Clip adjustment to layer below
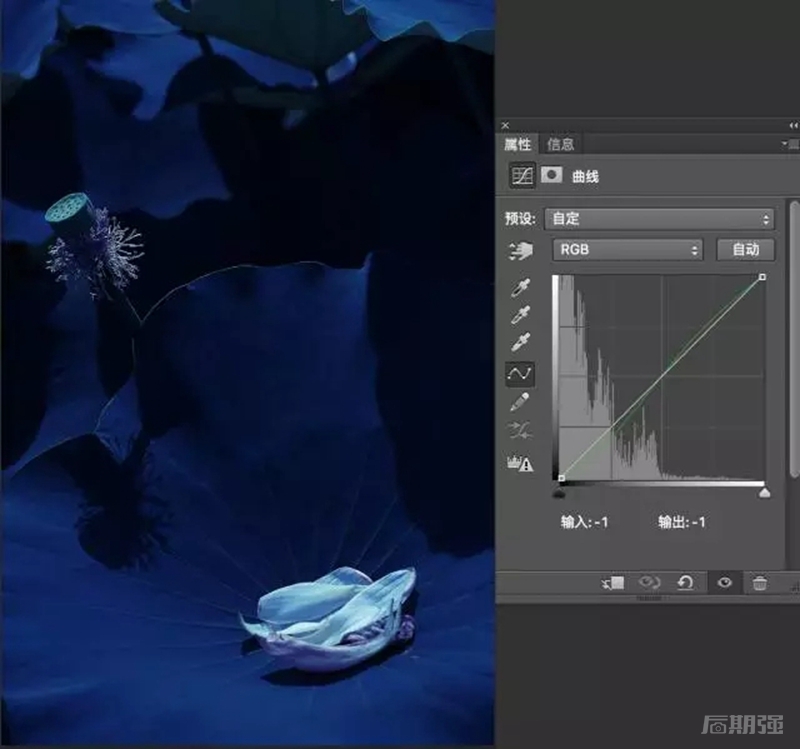The image size is (800, 749). (613, 583)
